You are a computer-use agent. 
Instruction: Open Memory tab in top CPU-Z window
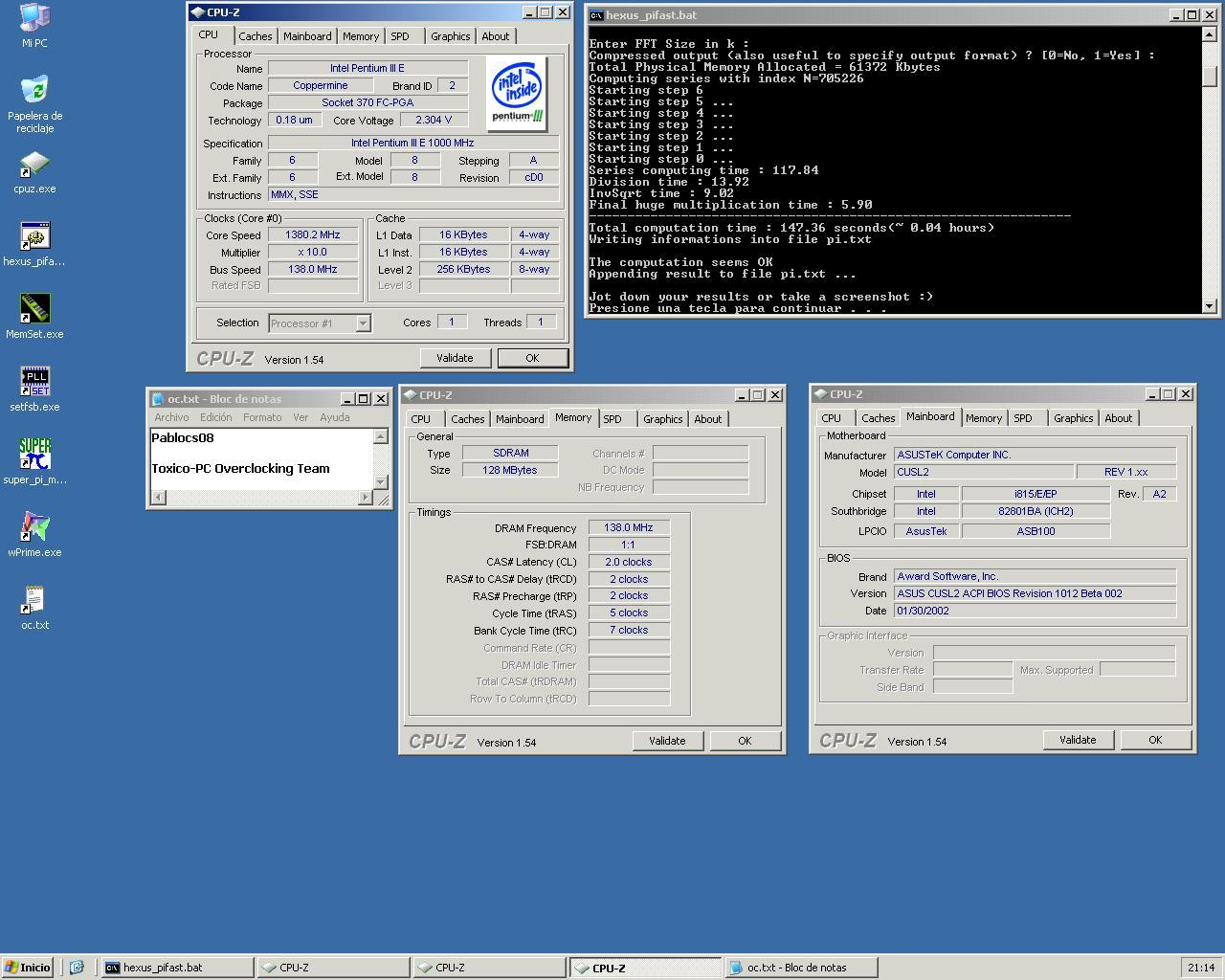(361, 36)
